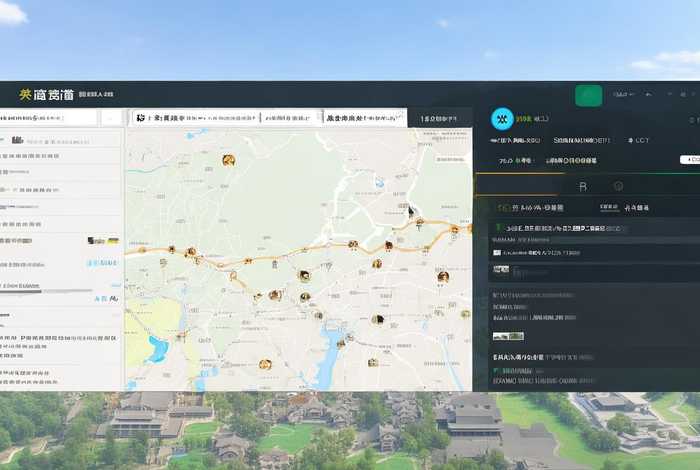This screenshot has width=700, height=470.
Task: Click the green button in the top bar
Action: click(x=589, y=95)
